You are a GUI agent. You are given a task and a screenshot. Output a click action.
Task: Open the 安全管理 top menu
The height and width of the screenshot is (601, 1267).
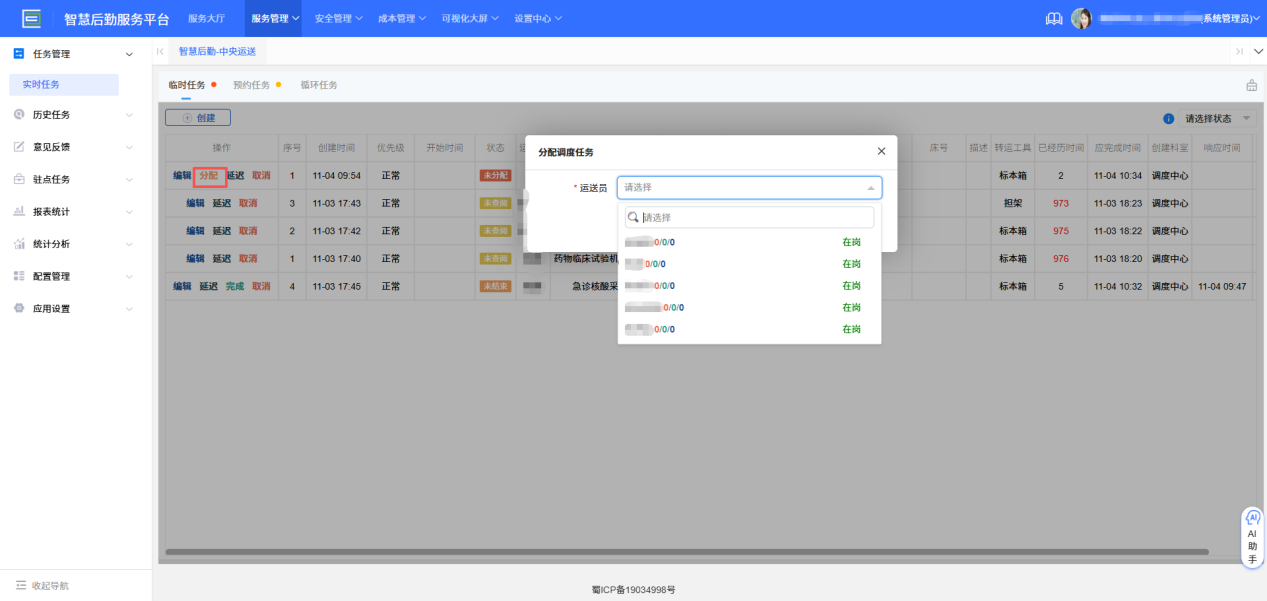click(339, 19)
